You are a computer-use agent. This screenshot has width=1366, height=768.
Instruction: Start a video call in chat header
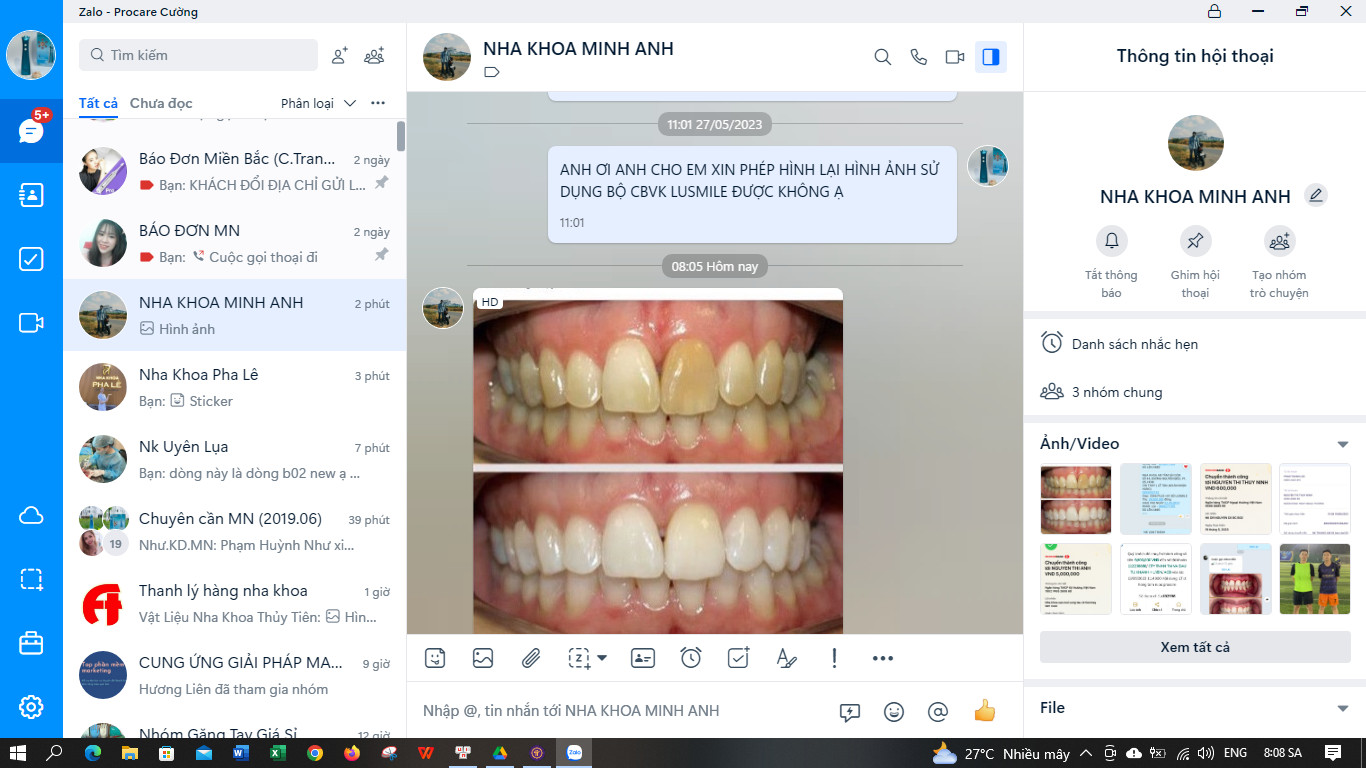coord(954,57)
